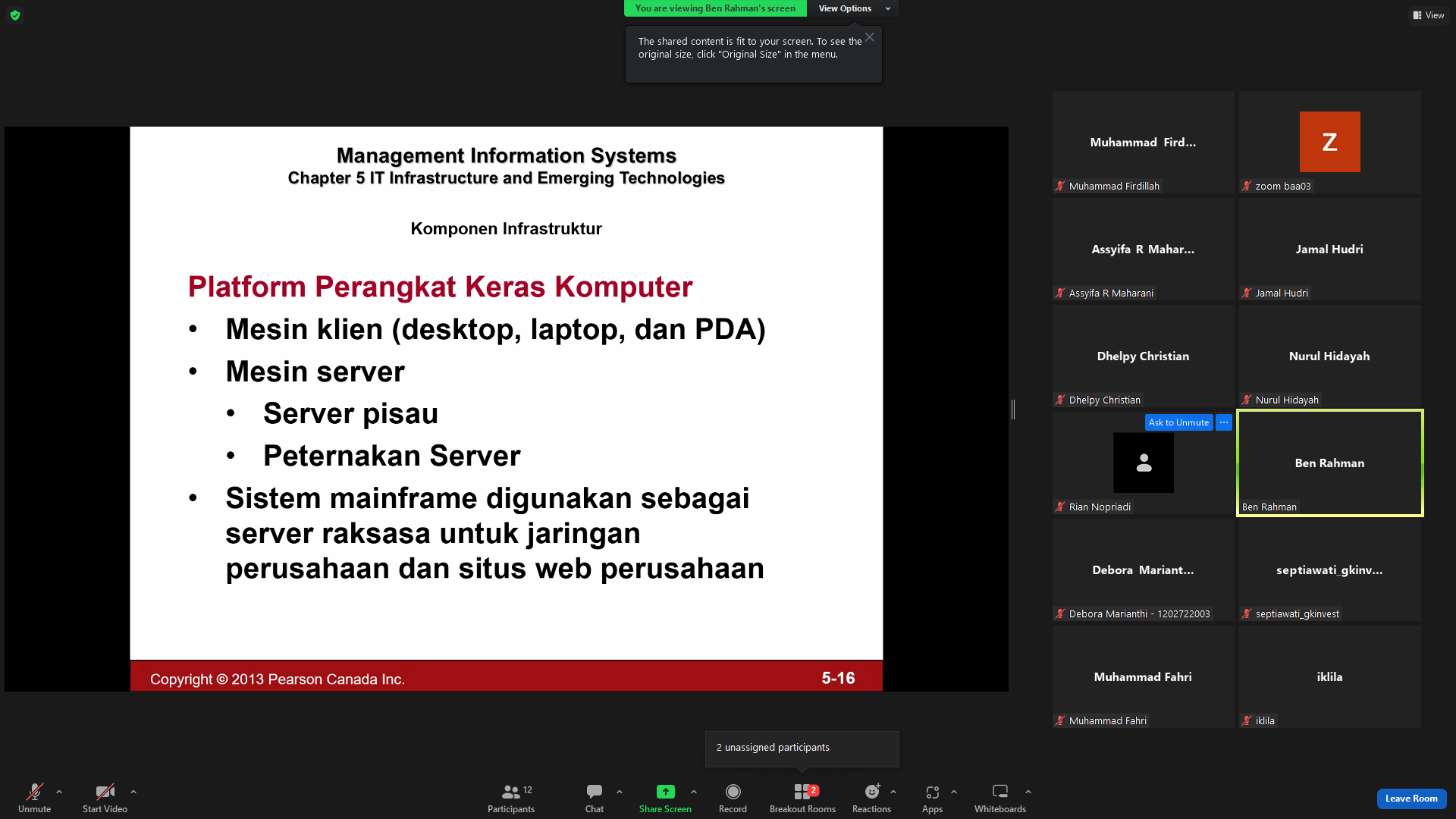Screen dimensions: 1456x819
Task: Click the viewing Ben Rahman's screen banner
Action: point(715,8)
